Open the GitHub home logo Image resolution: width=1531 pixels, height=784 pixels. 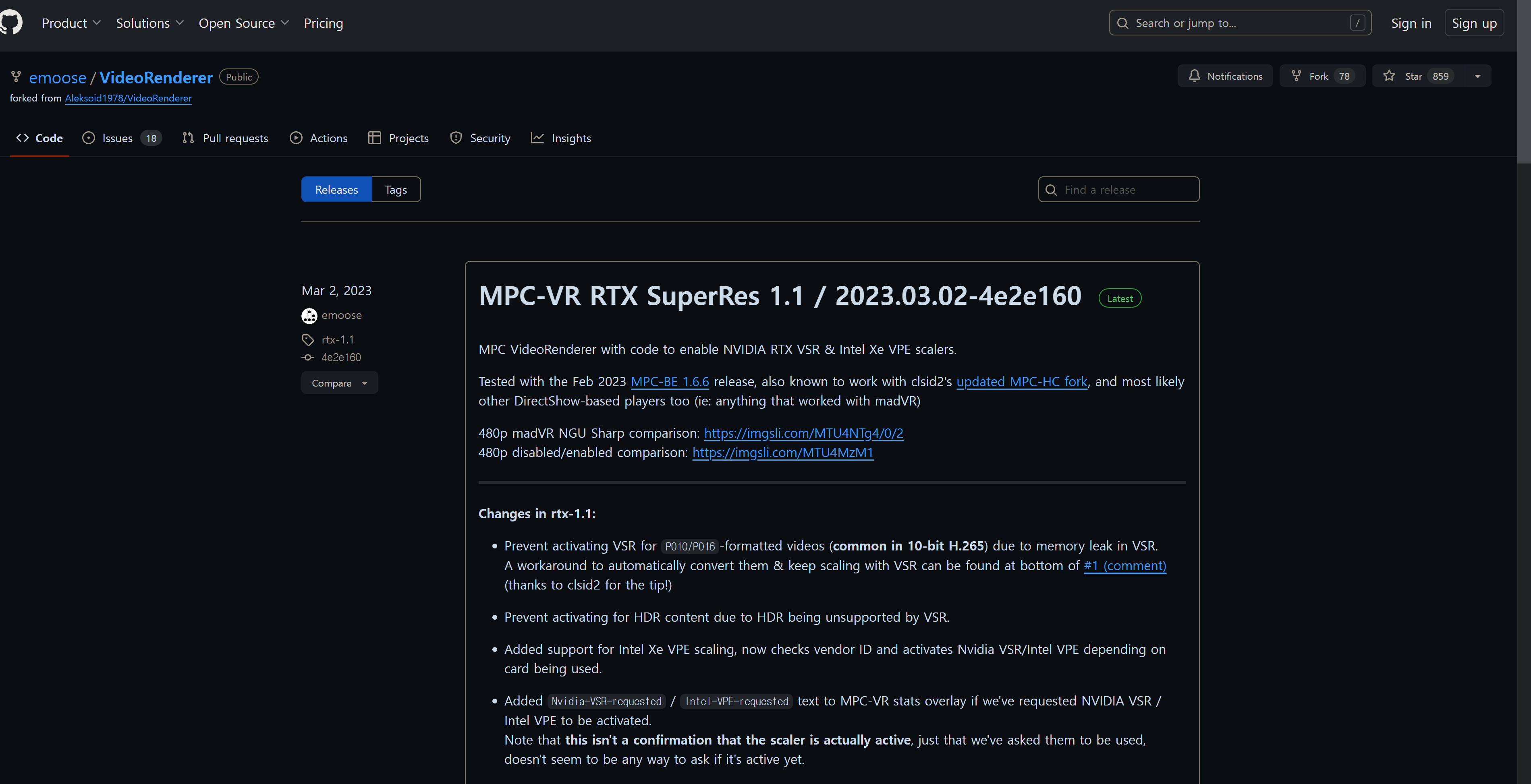[x=11, y=23]
